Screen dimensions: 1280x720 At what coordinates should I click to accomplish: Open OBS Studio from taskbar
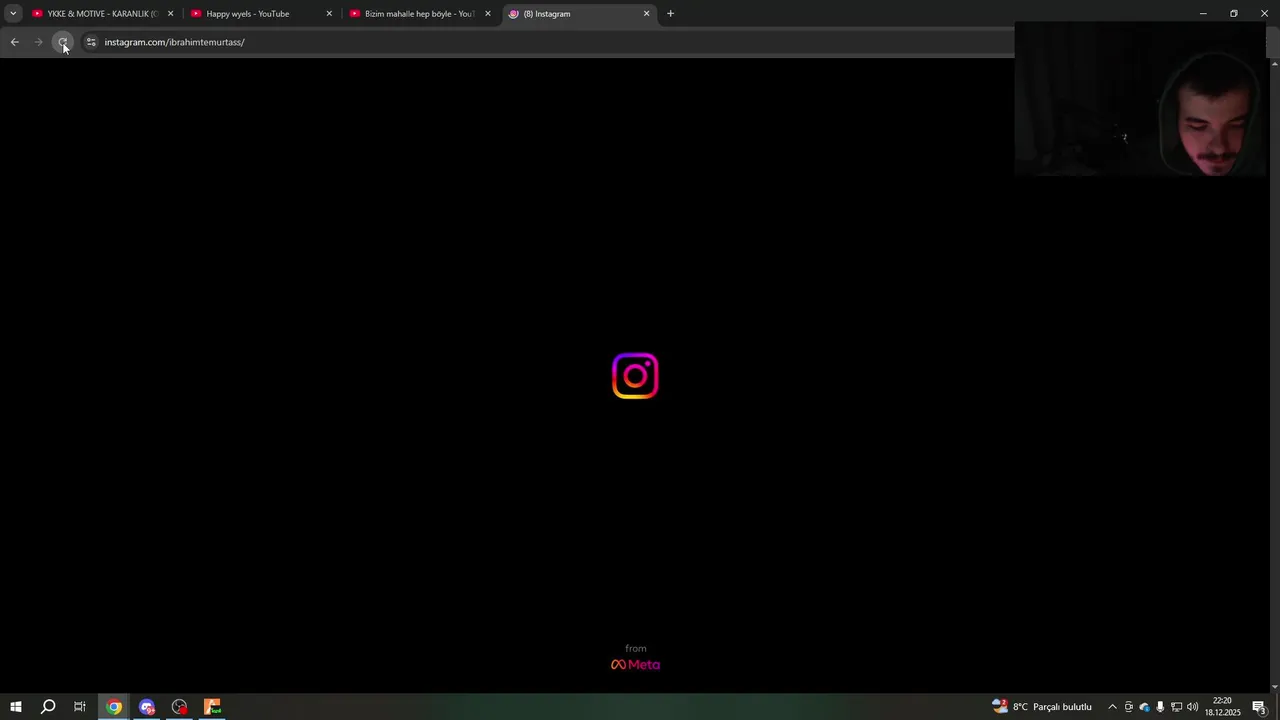click(179, 707)
